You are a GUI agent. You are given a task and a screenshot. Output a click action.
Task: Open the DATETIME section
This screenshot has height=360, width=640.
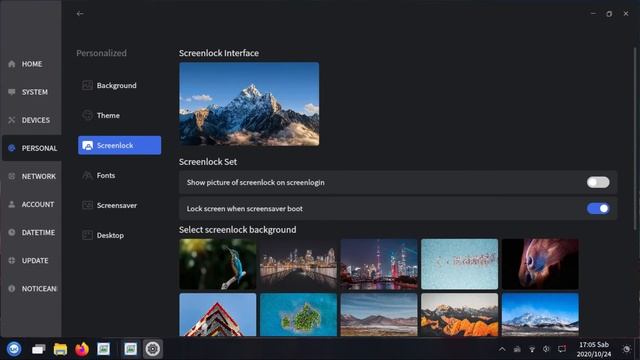(x=31, y=233)
